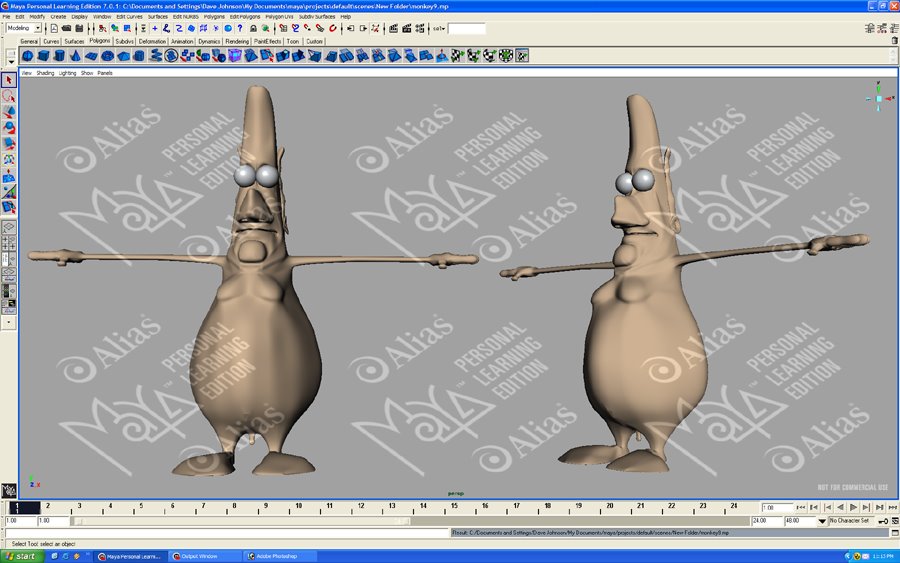
Task: Open the Edit Polygons menu
Action: tap(245, 17)
